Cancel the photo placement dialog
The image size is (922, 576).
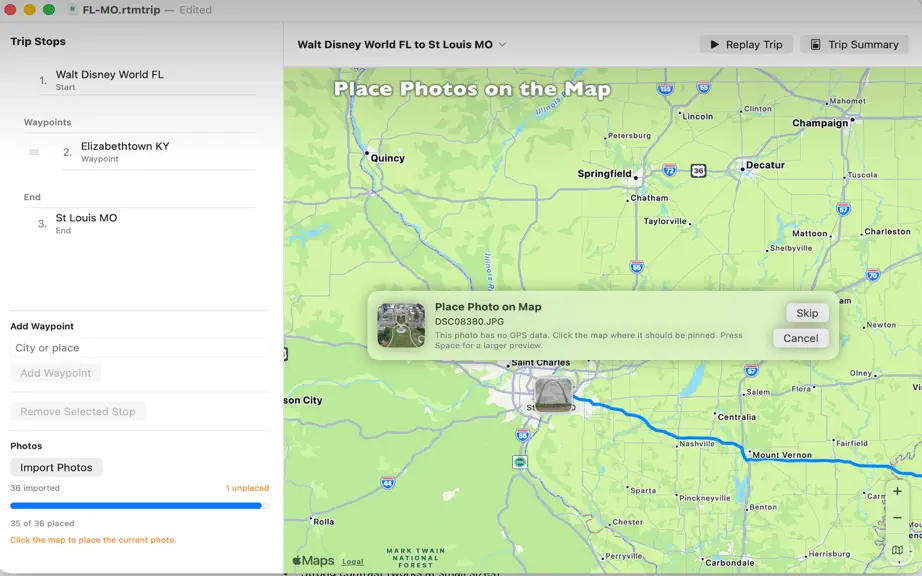pos(800,339)
